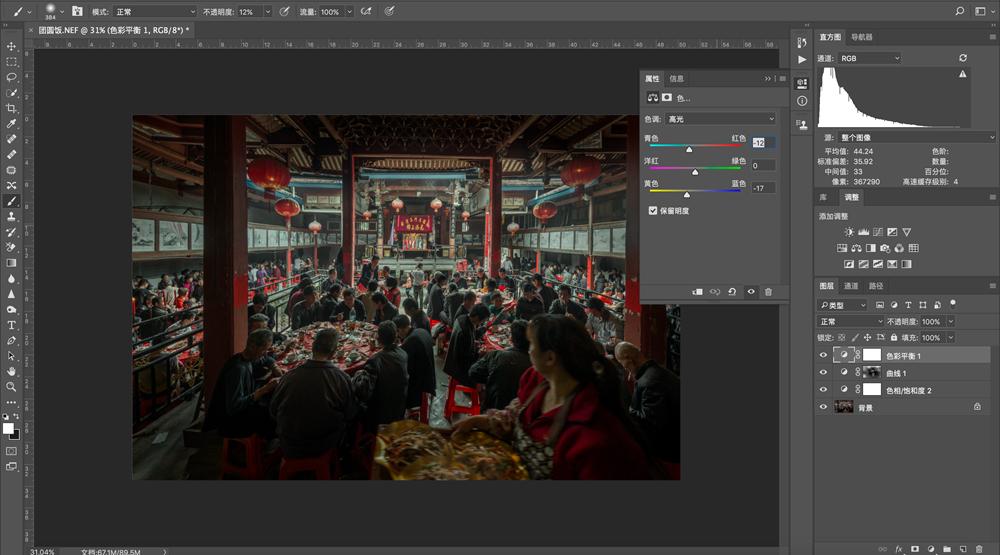Toggle the 保留明度 checkbox
Screen dimensions: 1000x555
pyautogui.click(x=654, y=211)
